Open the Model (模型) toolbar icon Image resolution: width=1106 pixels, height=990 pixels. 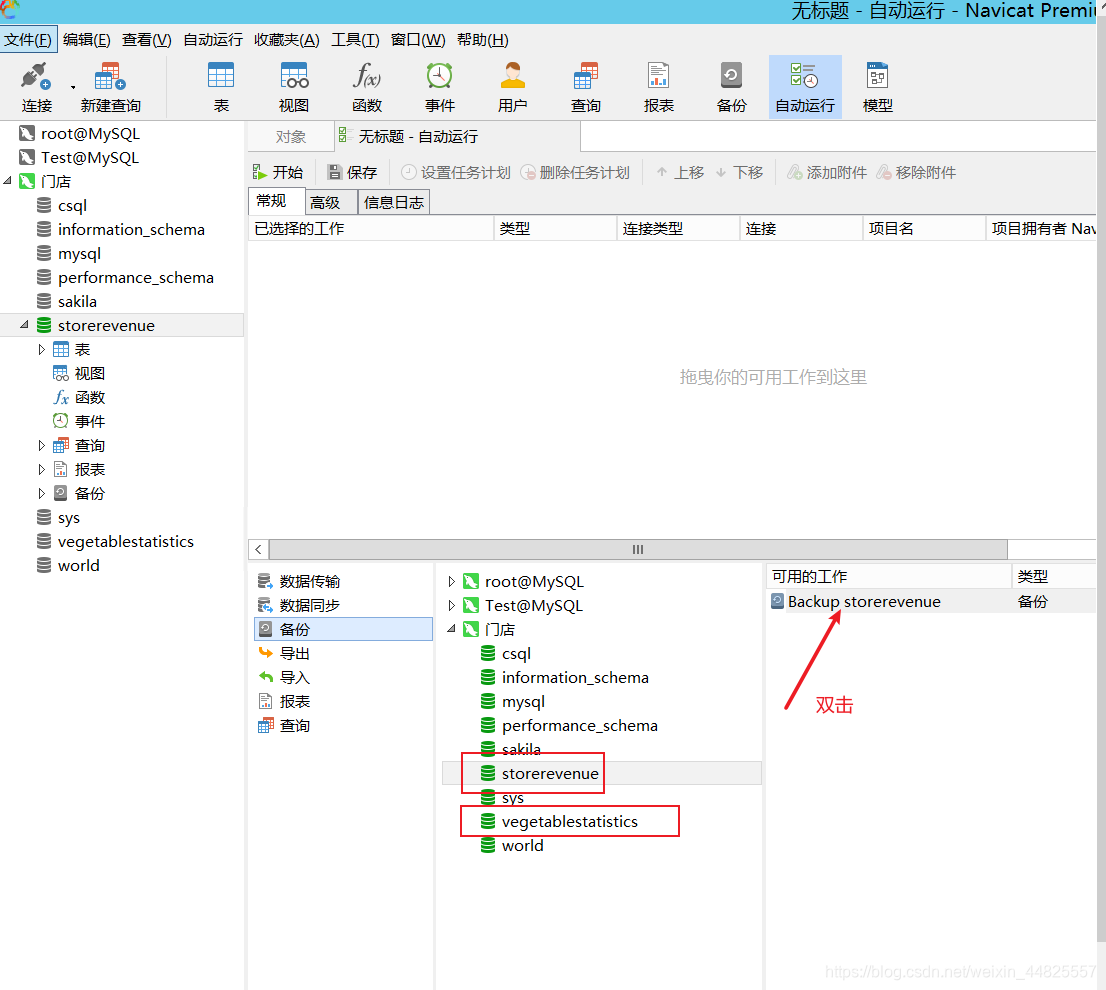877,87
